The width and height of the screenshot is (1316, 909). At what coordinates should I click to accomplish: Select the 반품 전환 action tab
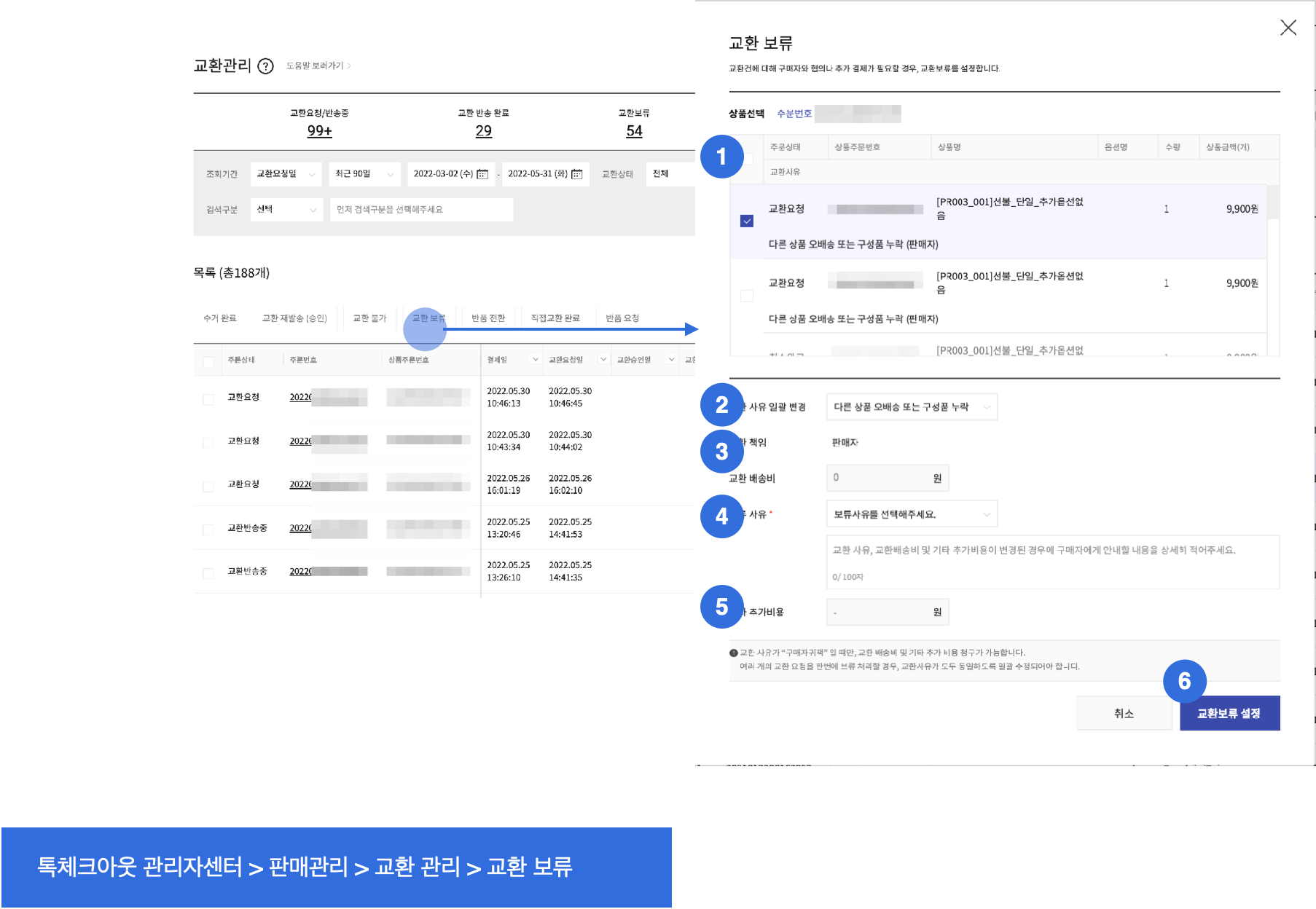(x=487, y=318)
